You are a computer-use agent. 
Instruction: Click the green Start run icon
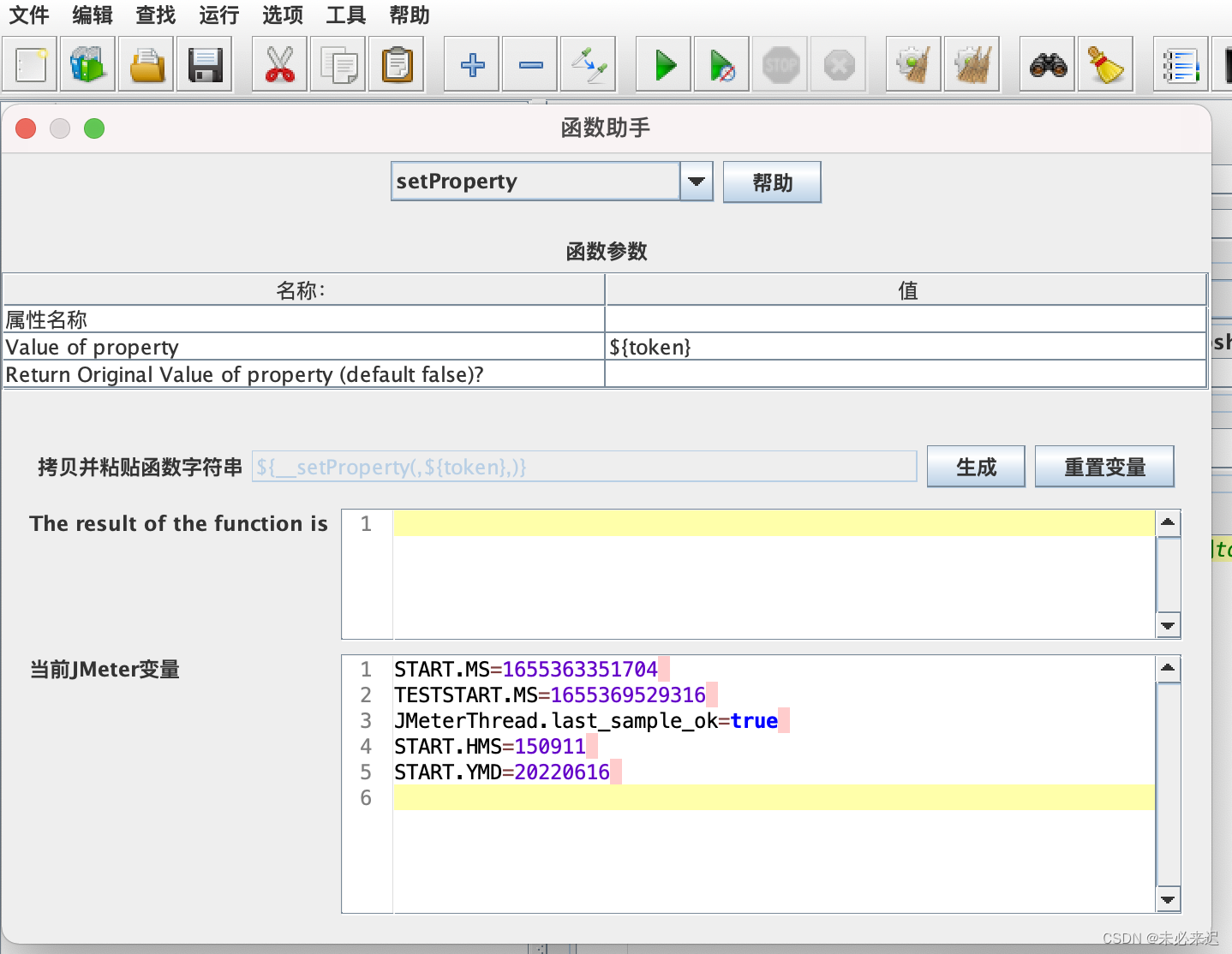[x=664, y=64]
